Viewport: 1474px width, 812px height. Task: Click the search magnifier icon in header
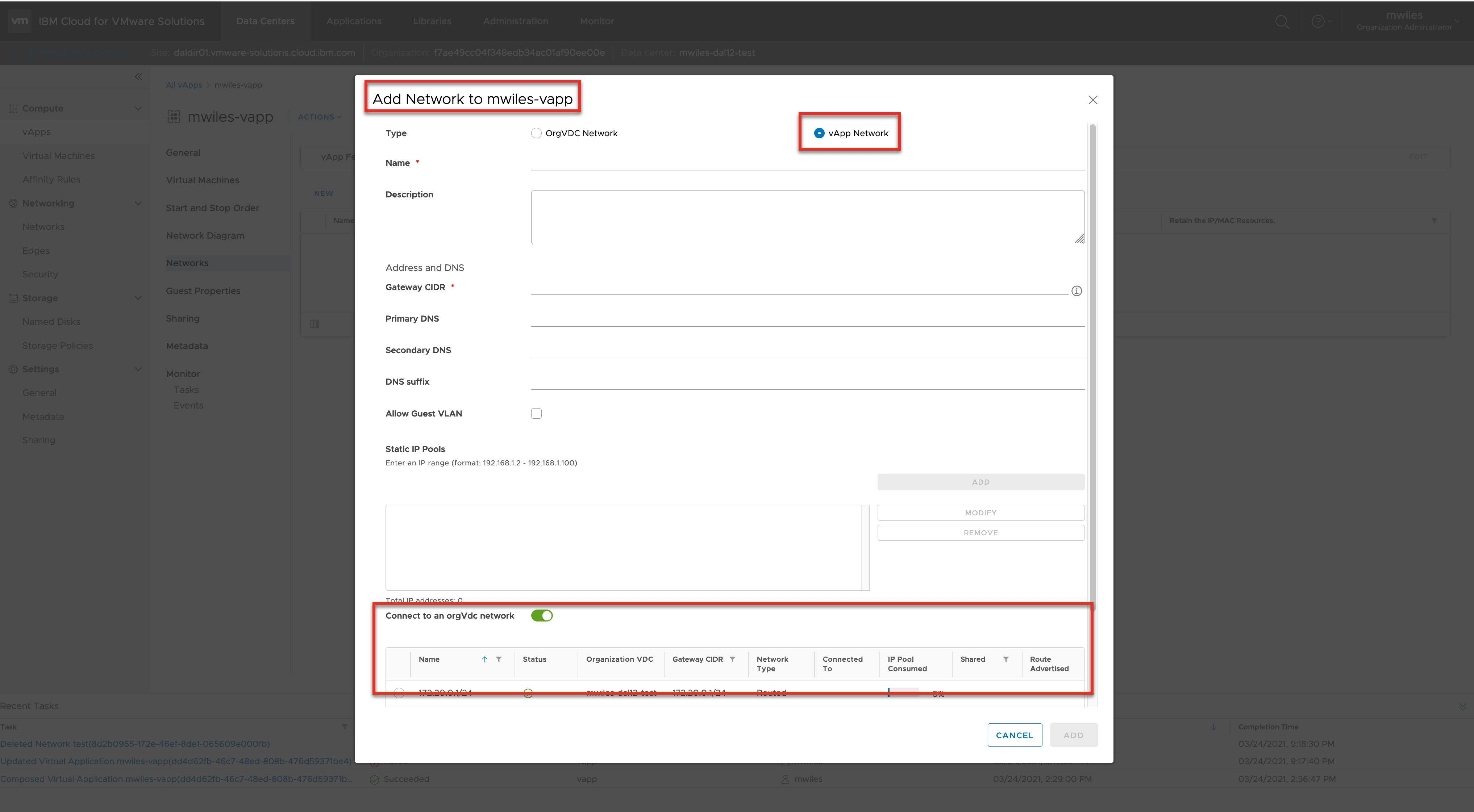(x=1282, y=22)
